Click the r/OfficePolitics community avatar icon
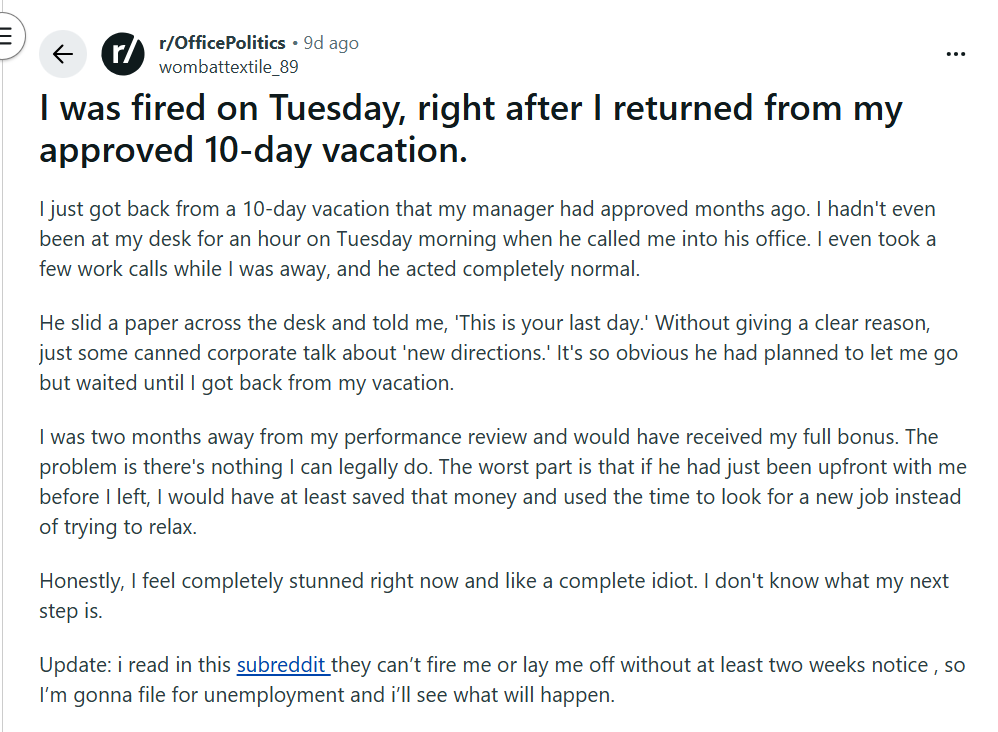The width and height of the screenshot is (998, 732). click(x=122, y=54)
